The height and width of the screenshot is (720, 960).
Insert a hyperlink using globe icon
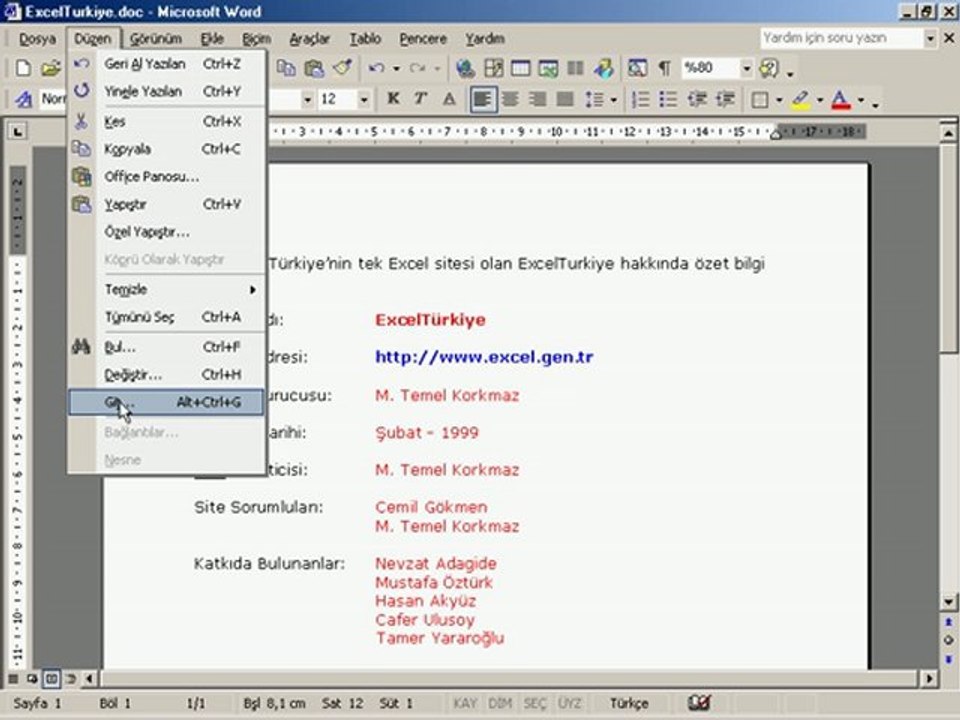465,68
